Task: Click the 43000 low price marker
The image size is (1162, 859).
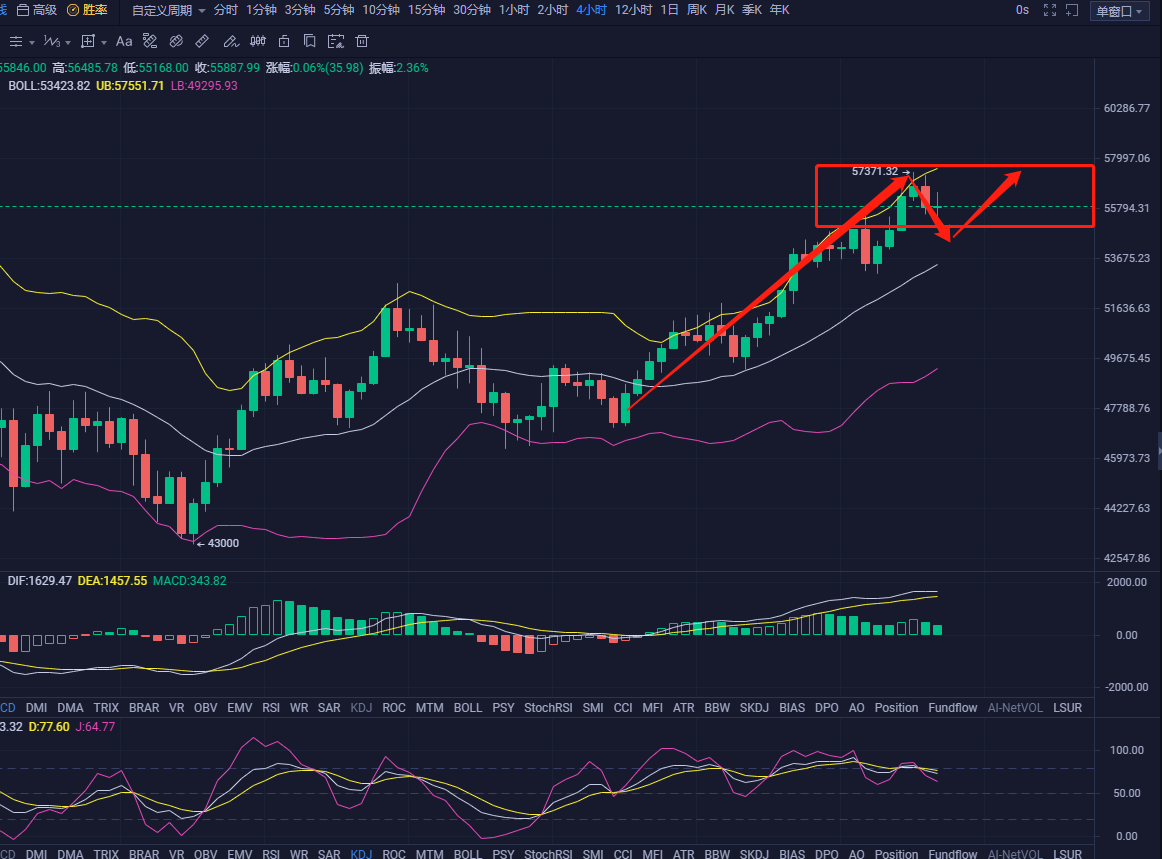Action: coord(223,543)
